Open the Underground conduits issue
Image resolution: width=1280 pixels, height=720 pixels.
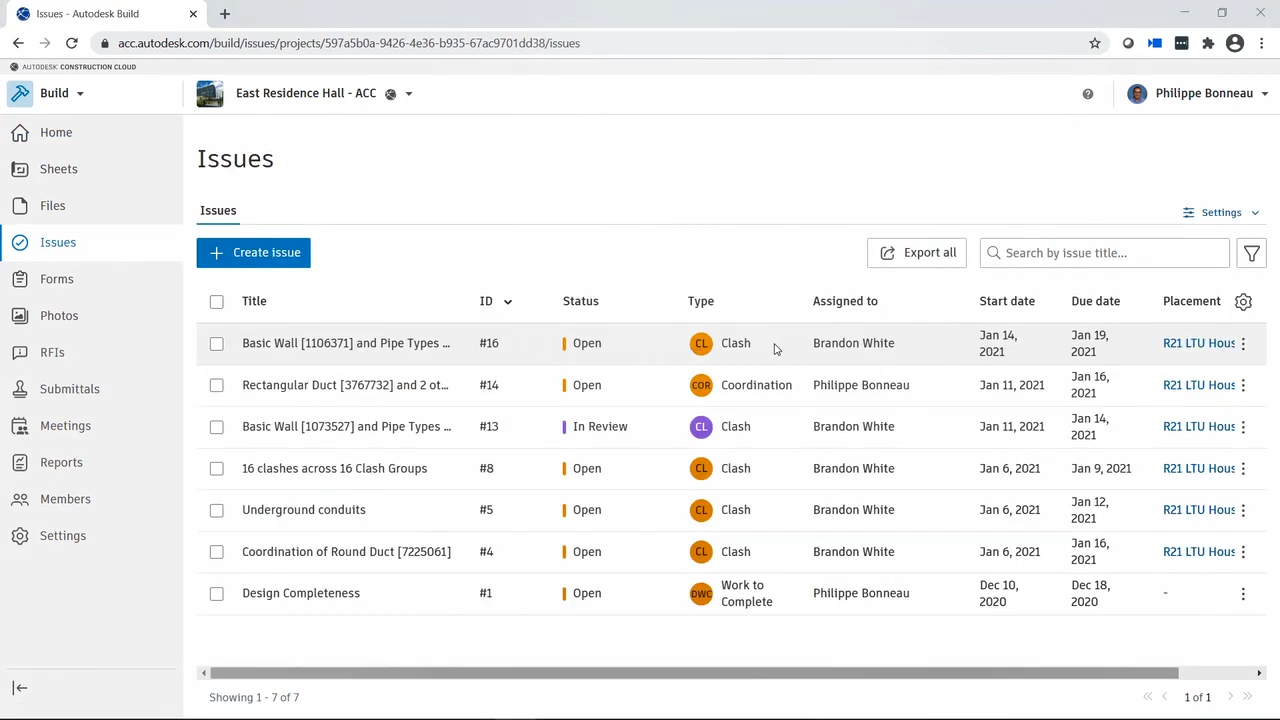click(x=304, y=510)
